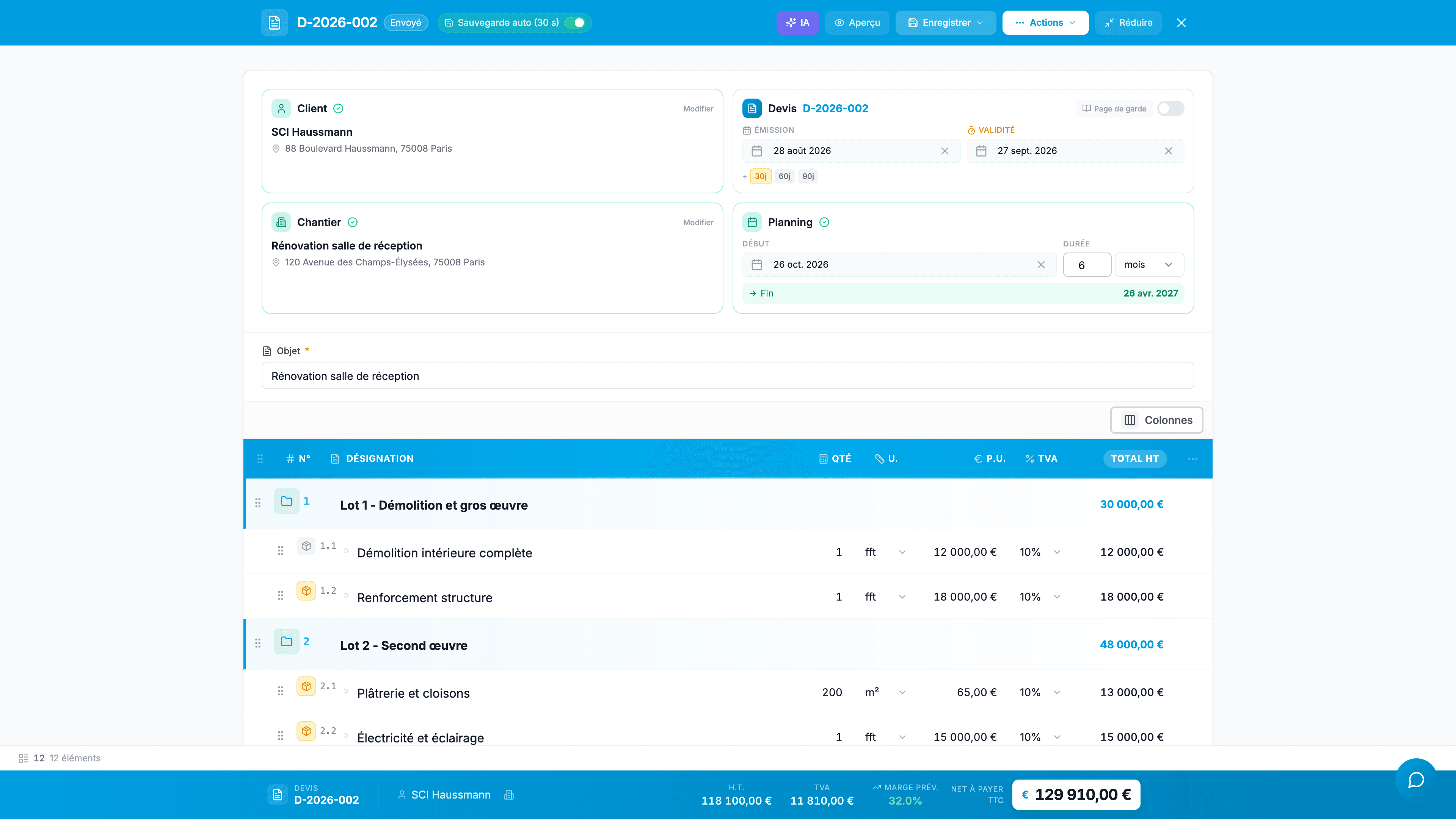
Task: Click the Aperçu preview button
Action: 857,23
